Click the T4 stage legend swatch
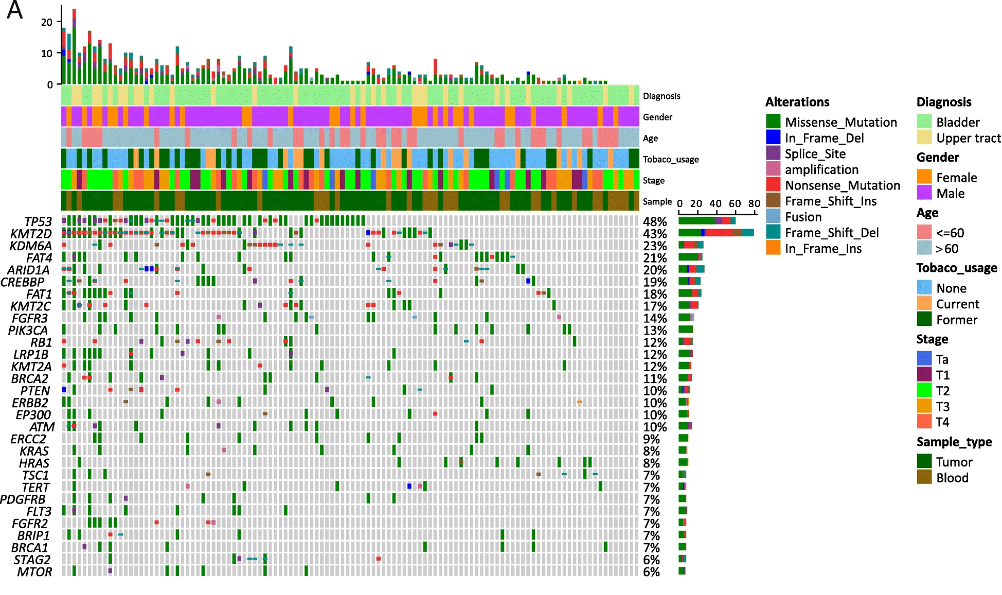The height and width of the screenshot is (595, 1002). pyautogui.click(x=924, y=421)
